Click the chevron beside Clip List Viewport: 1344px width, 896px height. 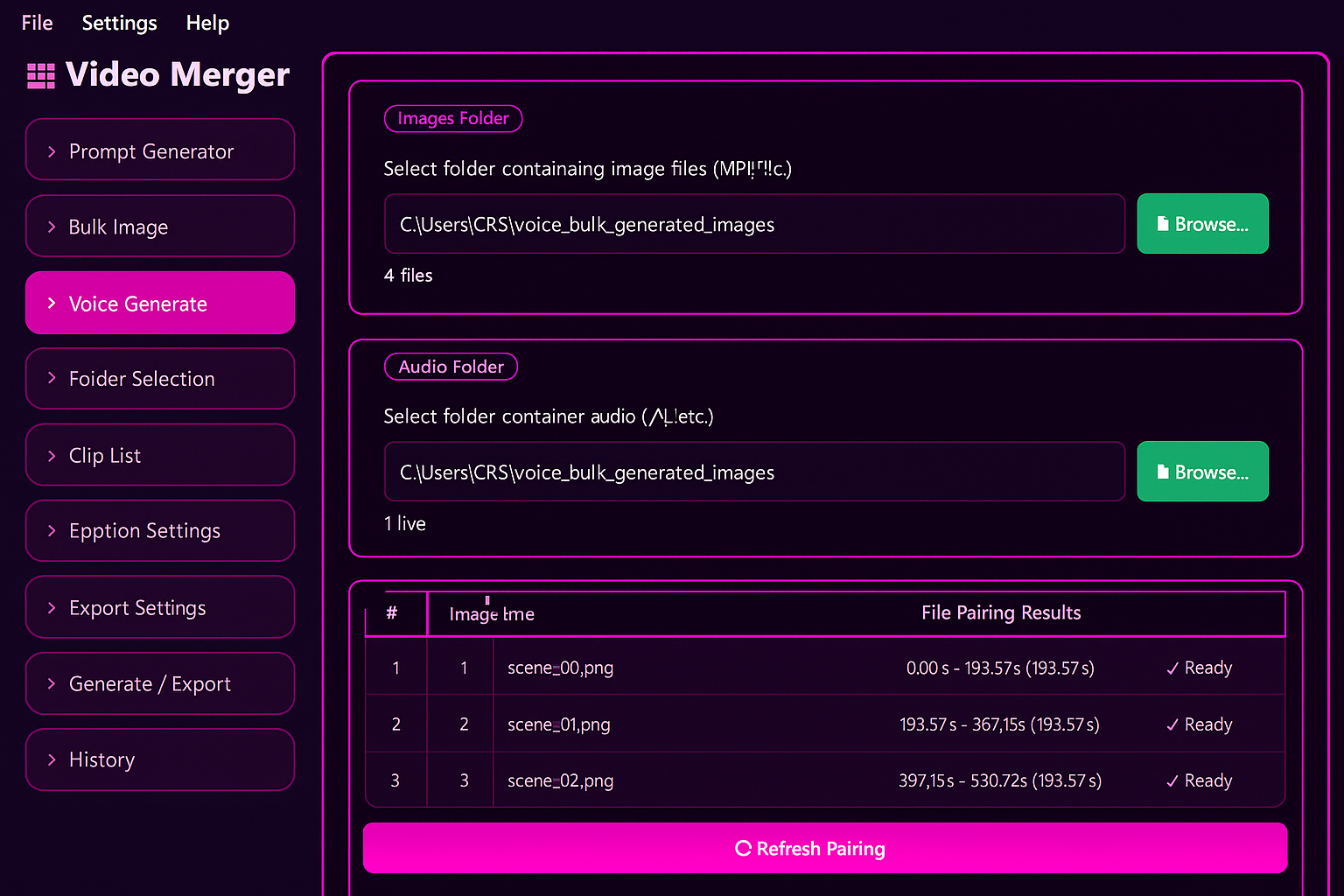52,455
